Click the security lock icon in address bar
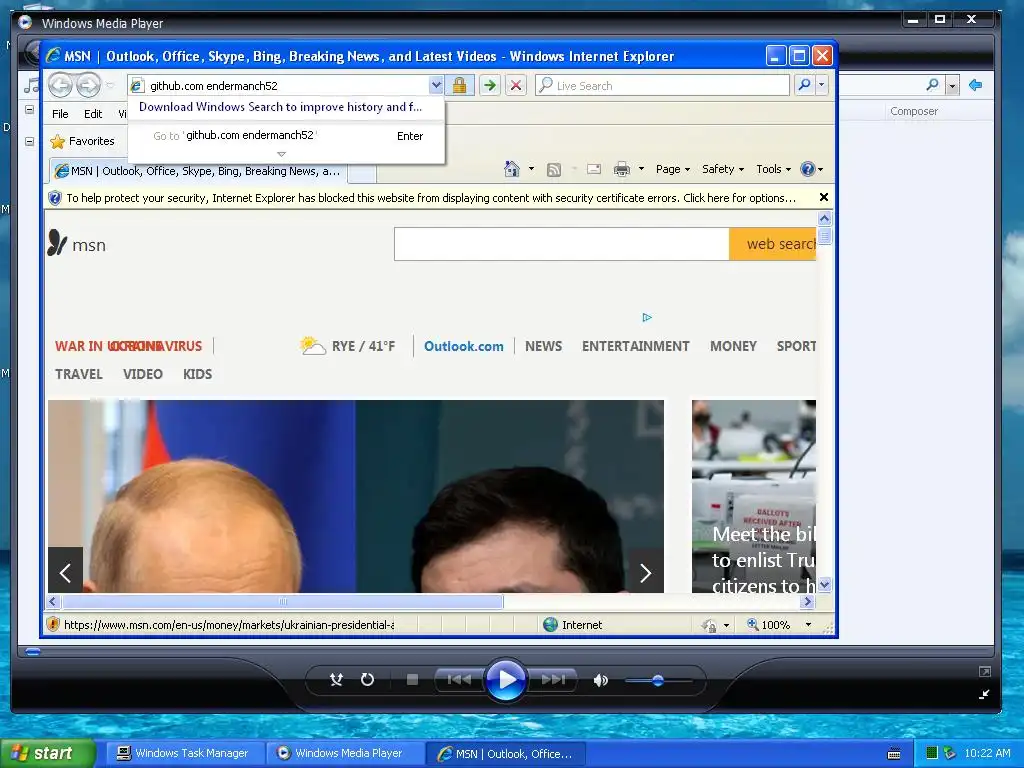 459,85
